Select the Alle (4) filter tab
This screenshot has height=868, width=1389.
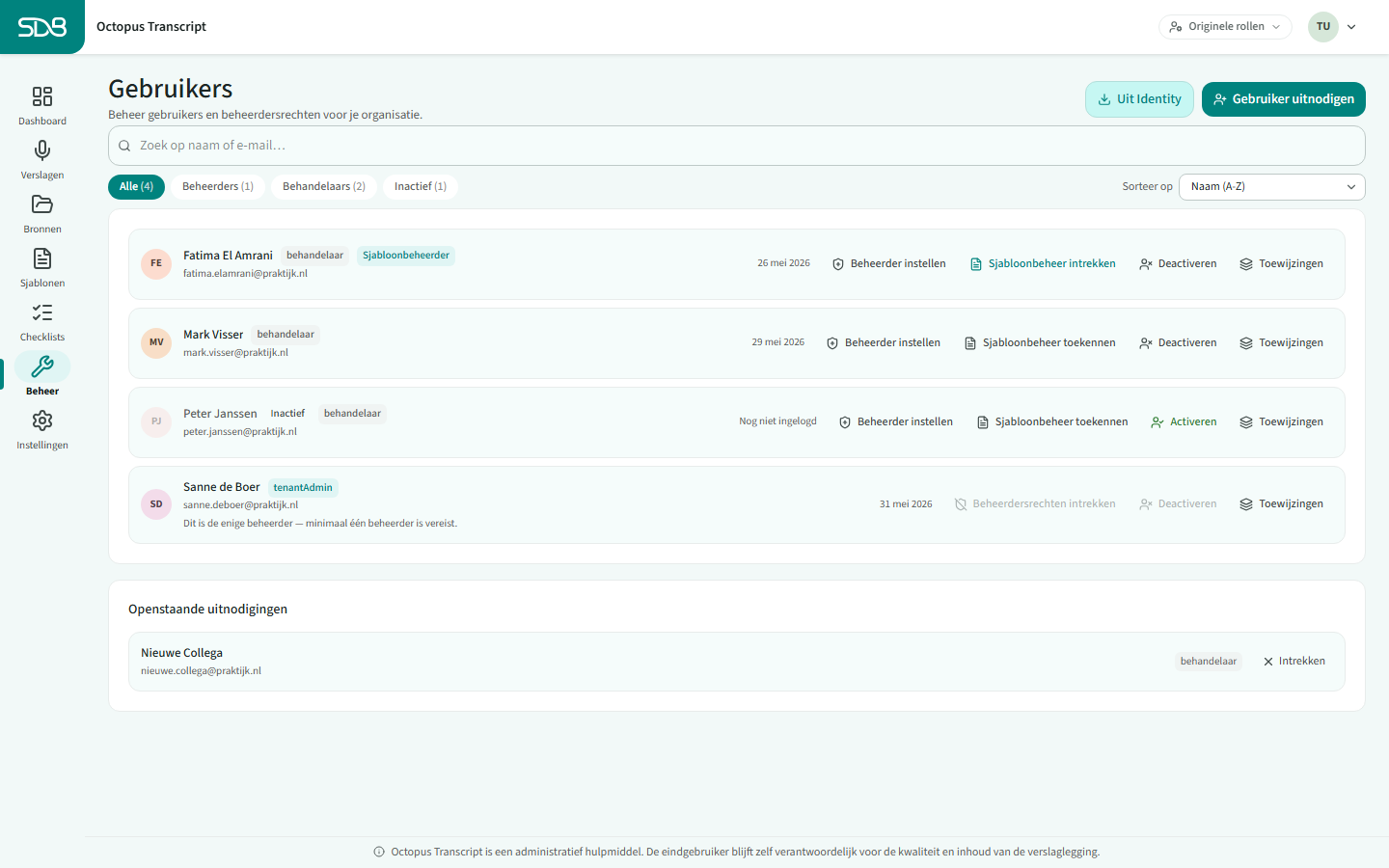click(x=136, y=187)
